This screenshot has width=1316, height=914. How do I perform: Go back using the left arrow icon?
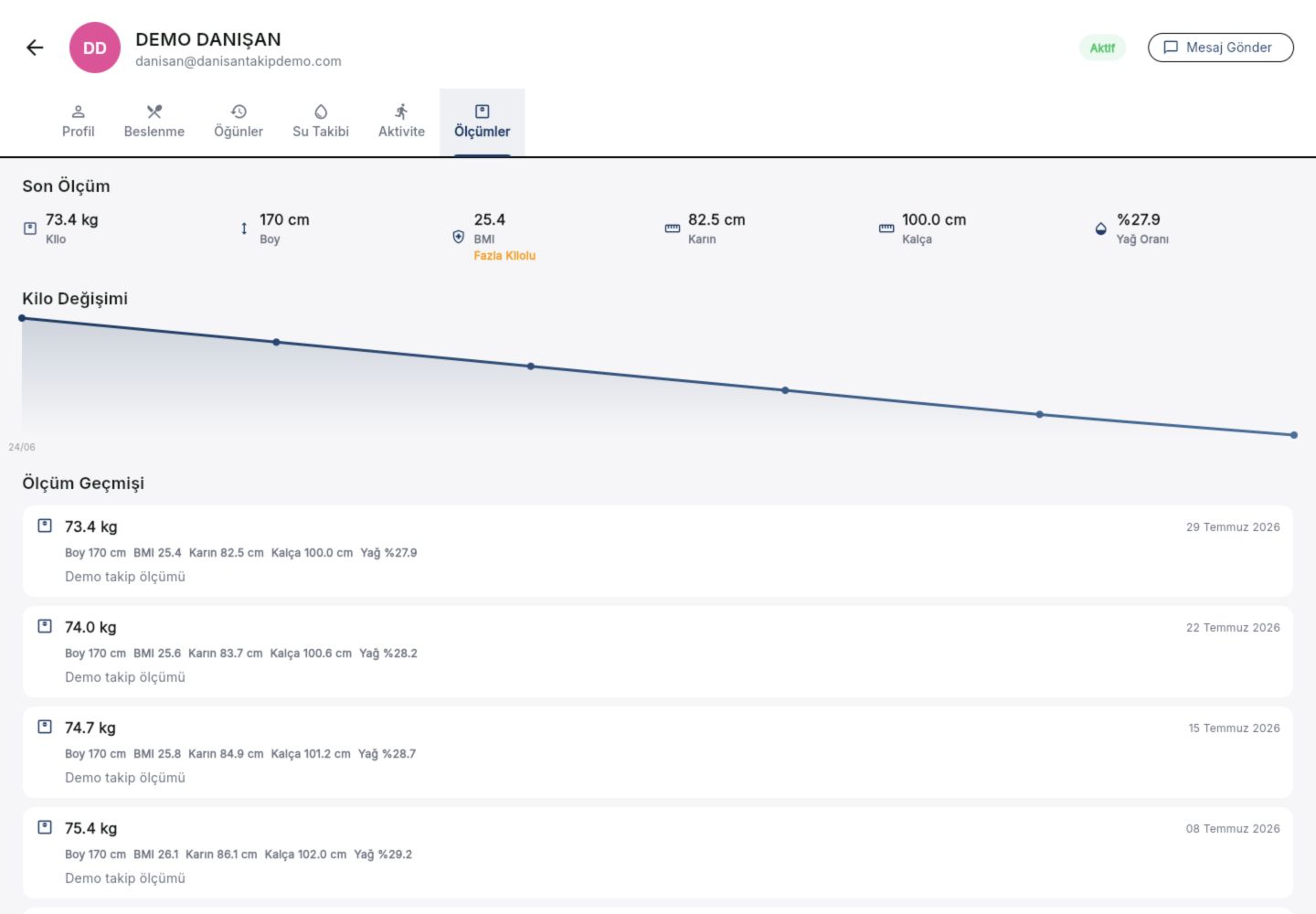(x=35, y=48)
